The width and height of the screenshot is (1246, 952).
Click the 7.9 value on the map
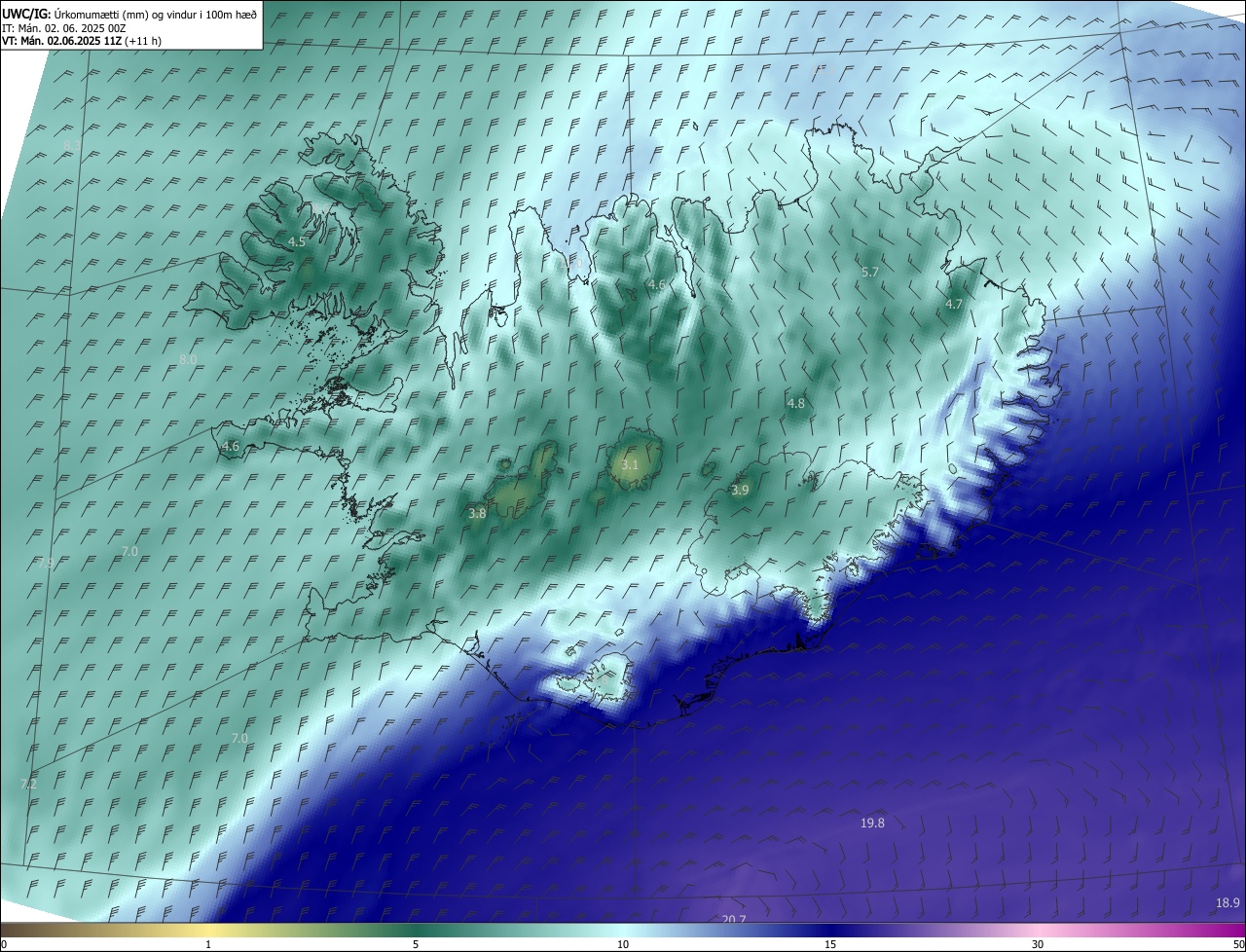(46, 563)
